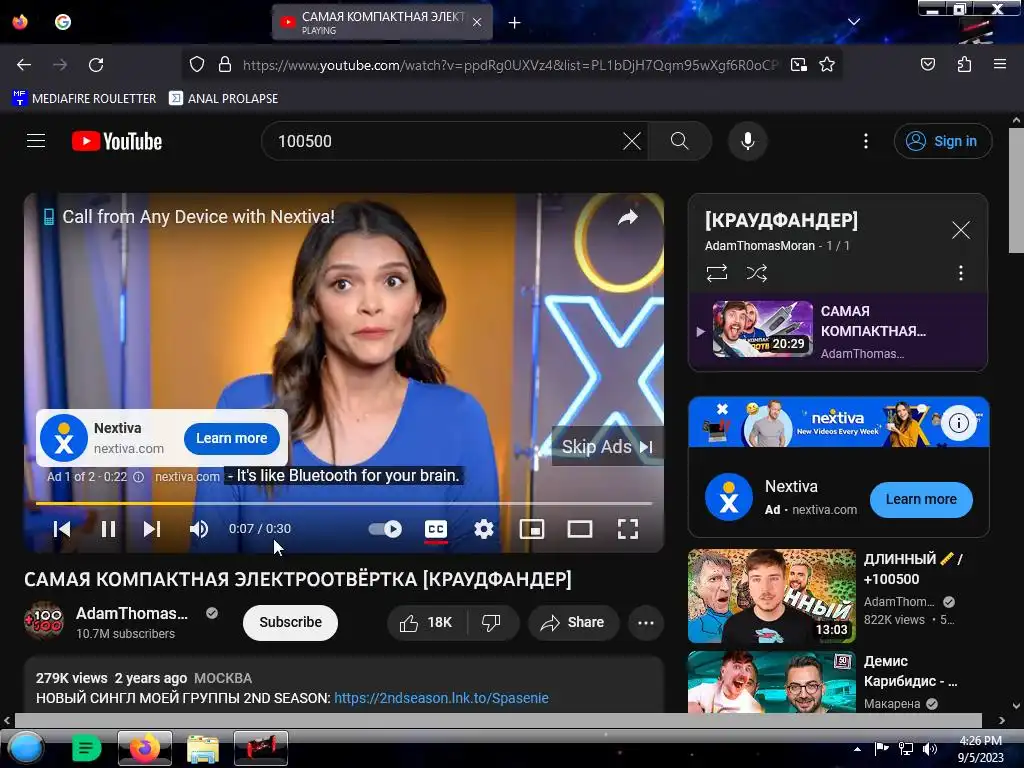Close the playlist panel

tap(961, 230)
